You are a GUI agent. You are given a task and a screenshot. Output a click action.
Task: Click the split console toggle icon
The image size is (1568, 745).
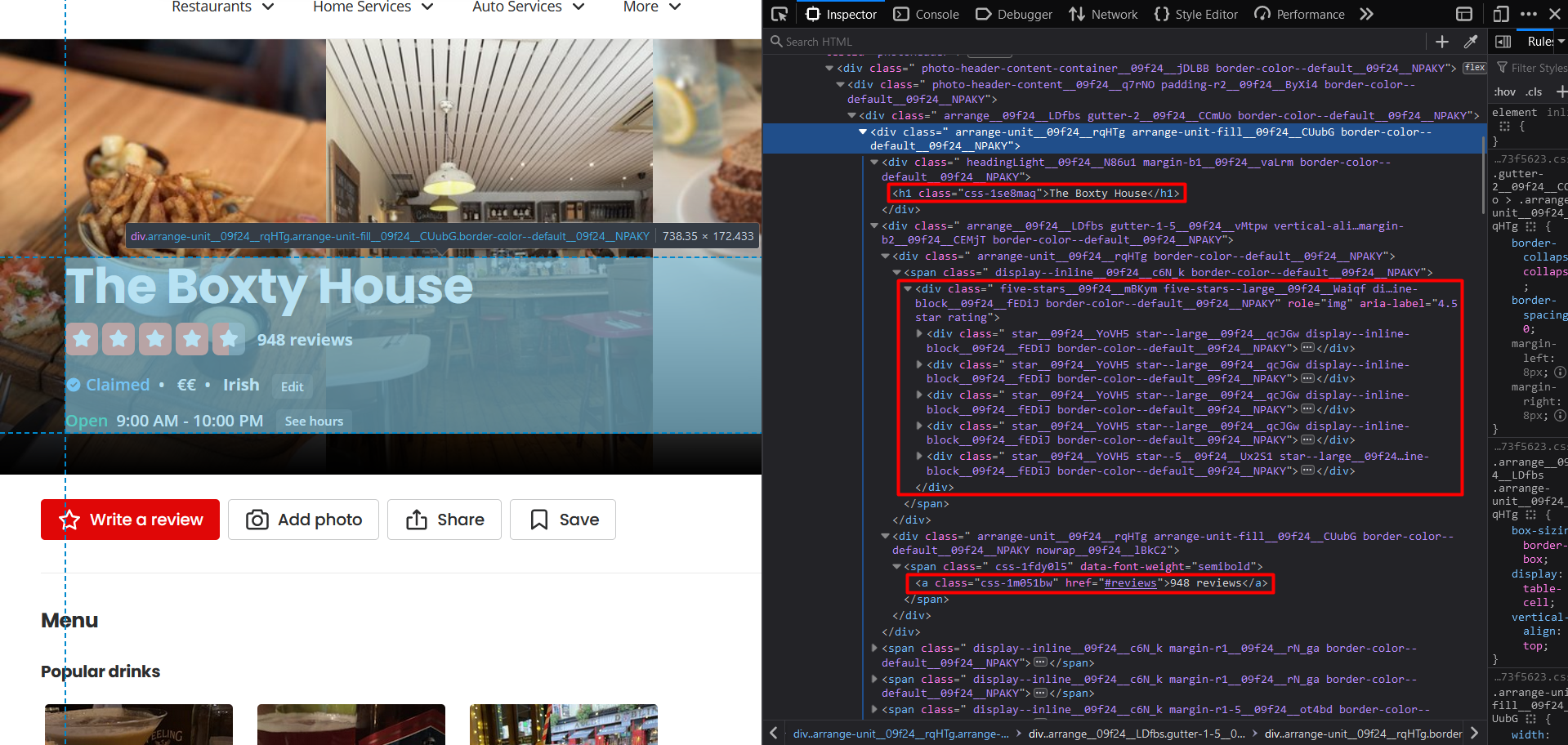pyautogui.click(x=1463, y=14)
